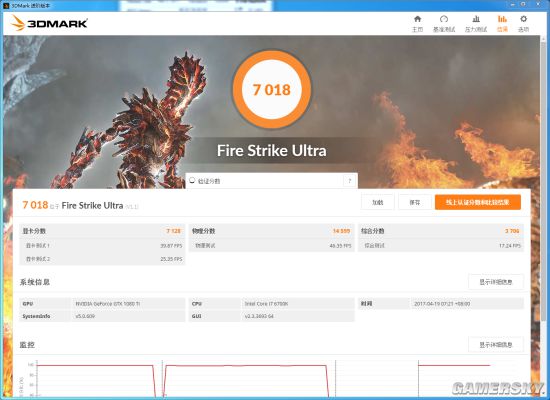Click the 7 018 score circle

pos(271,89)
